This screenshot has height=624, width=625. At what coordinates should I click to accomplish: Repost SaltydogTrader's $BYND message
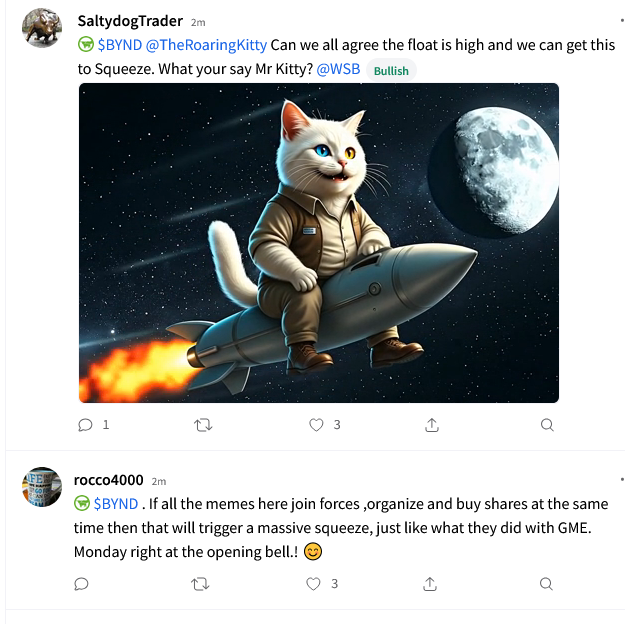click(x=203, y=425)
